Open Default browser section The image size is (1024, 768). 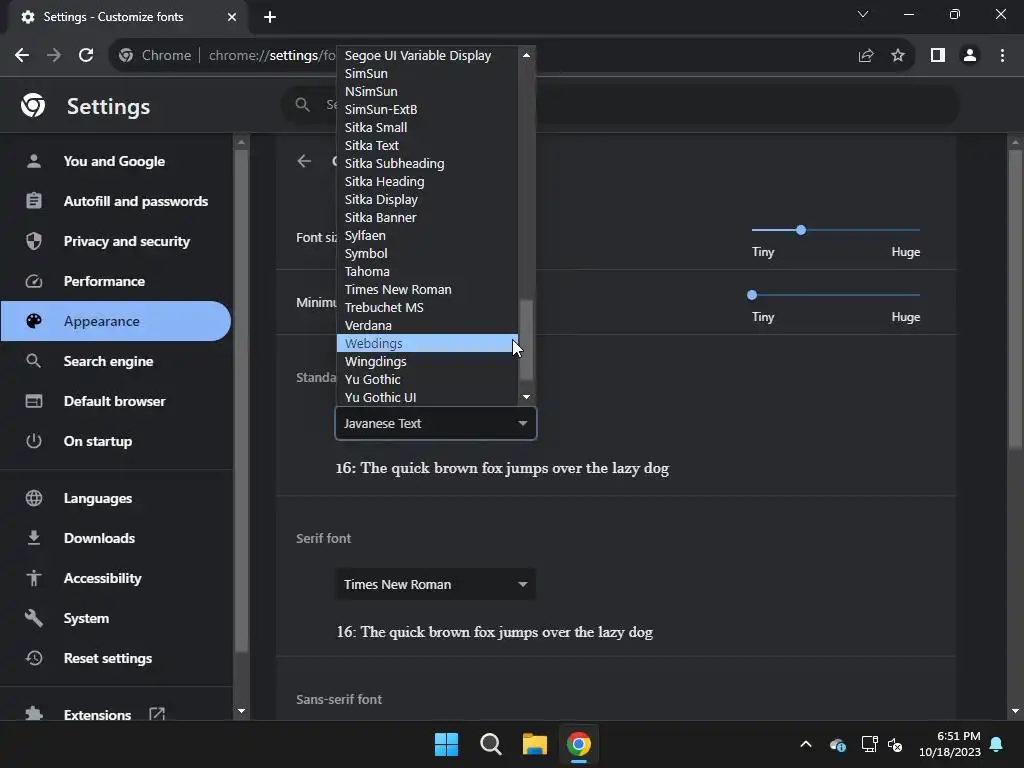pyautogui.click(x=116, y=401)
